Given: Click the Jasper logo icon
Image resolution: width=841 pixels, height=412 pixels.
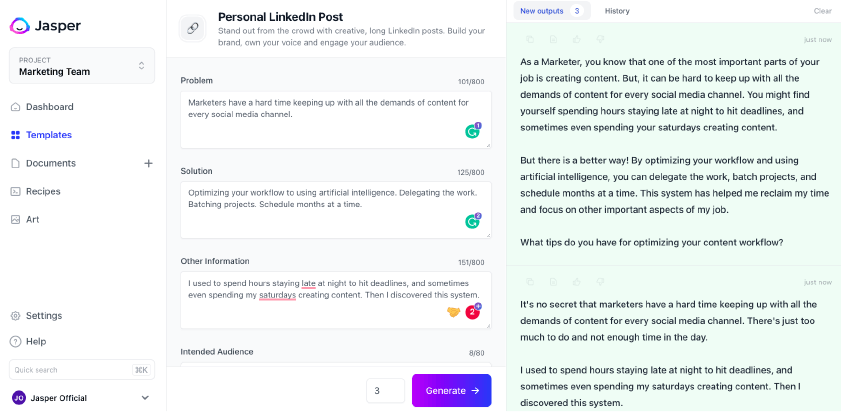Looking at the screenshot, I should [x=20, y=25].
